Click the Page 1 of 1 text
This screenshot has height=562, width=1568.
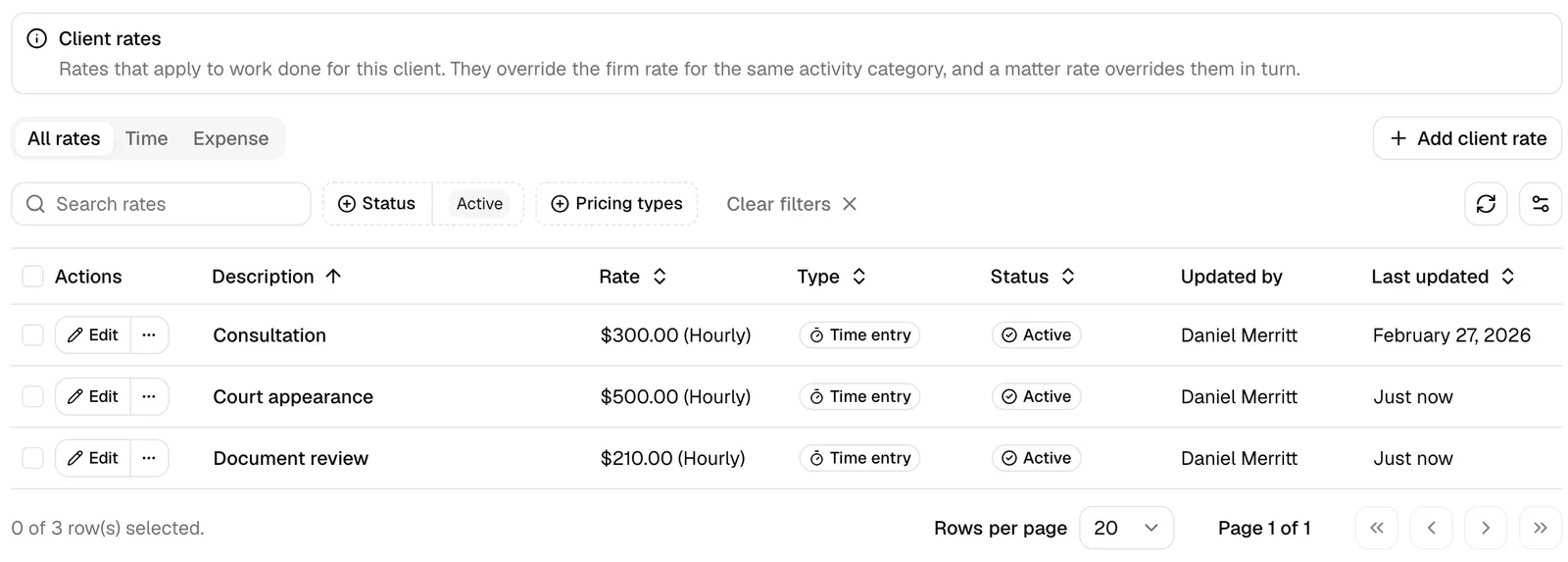tap(1264, 528)
